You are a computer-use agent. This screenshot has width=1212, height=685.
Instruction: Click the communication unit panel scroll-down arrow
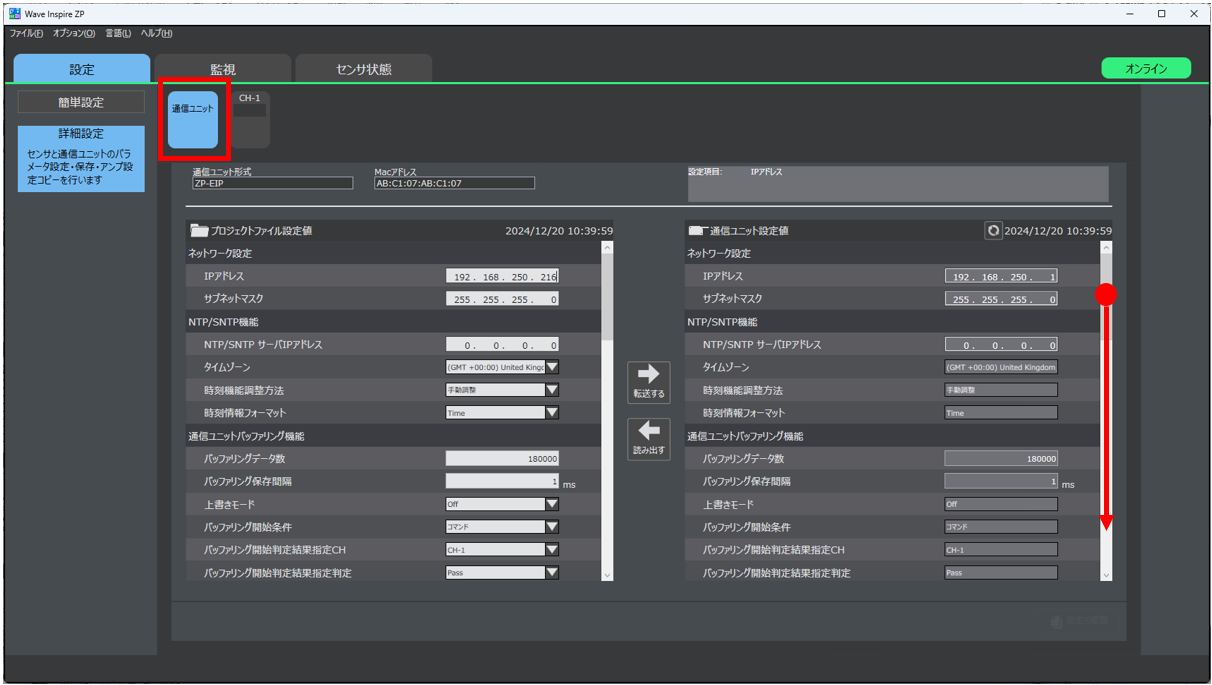1106,575
